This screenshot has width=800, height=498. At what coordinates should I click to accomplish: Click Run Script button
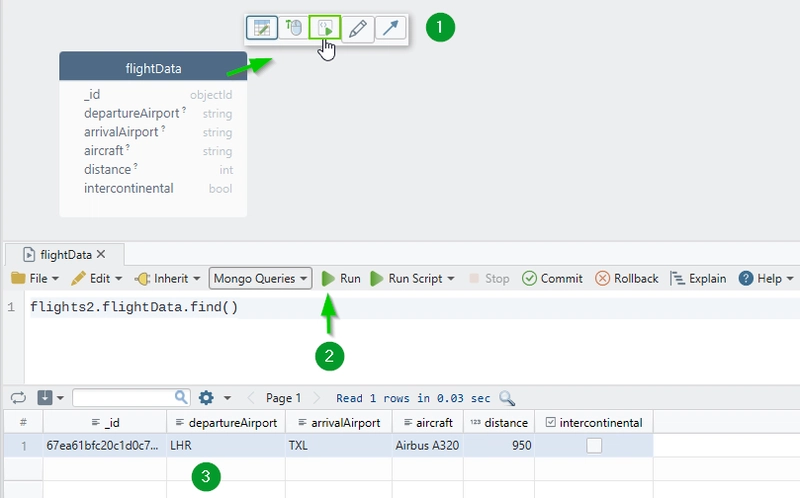point(407,279)
